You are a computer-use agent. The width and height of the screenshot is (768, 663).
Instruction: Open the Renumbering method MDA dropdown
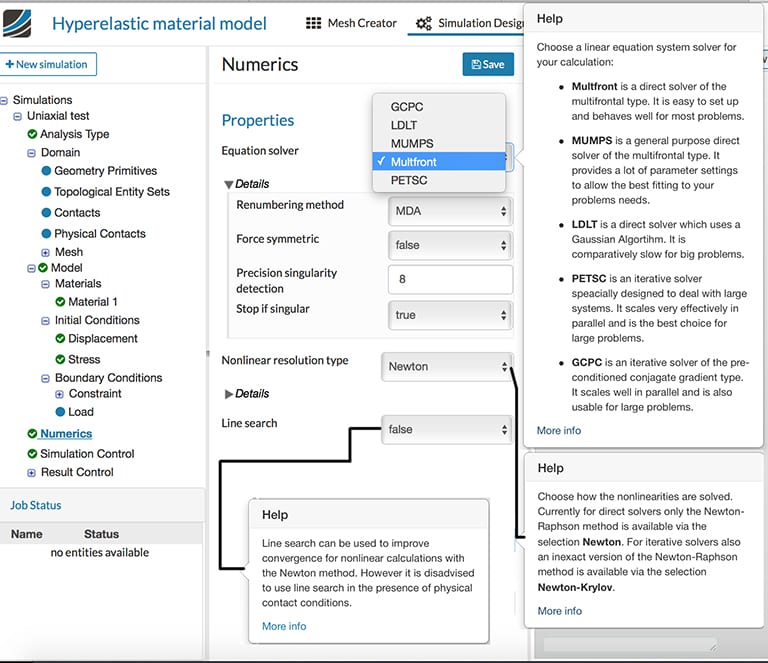click(x=451, y=211)
